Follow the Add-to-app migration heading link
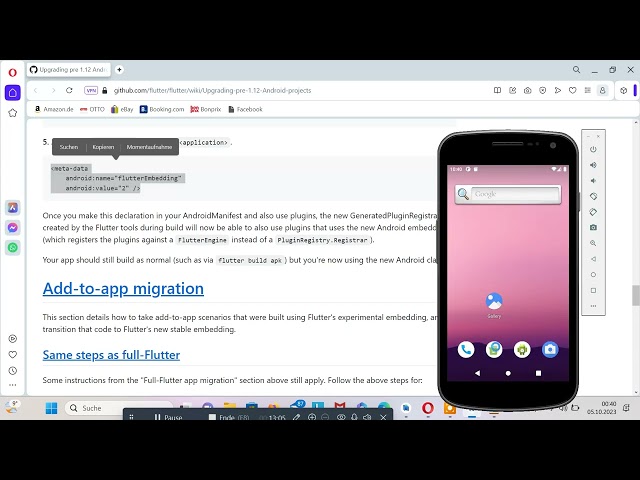 [123, 288]
